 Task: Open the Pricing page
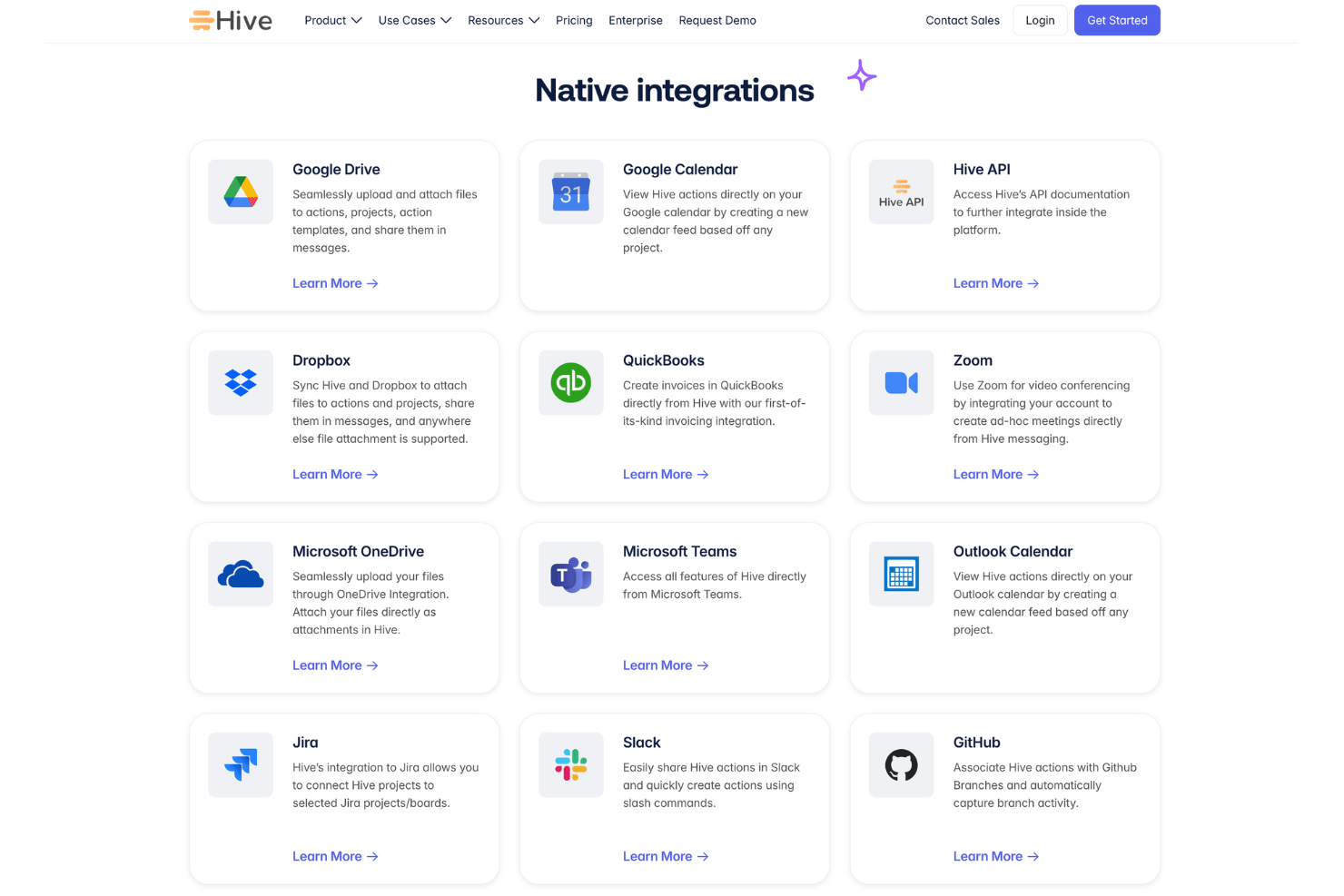pyautogui.click(x=574, y=20)
